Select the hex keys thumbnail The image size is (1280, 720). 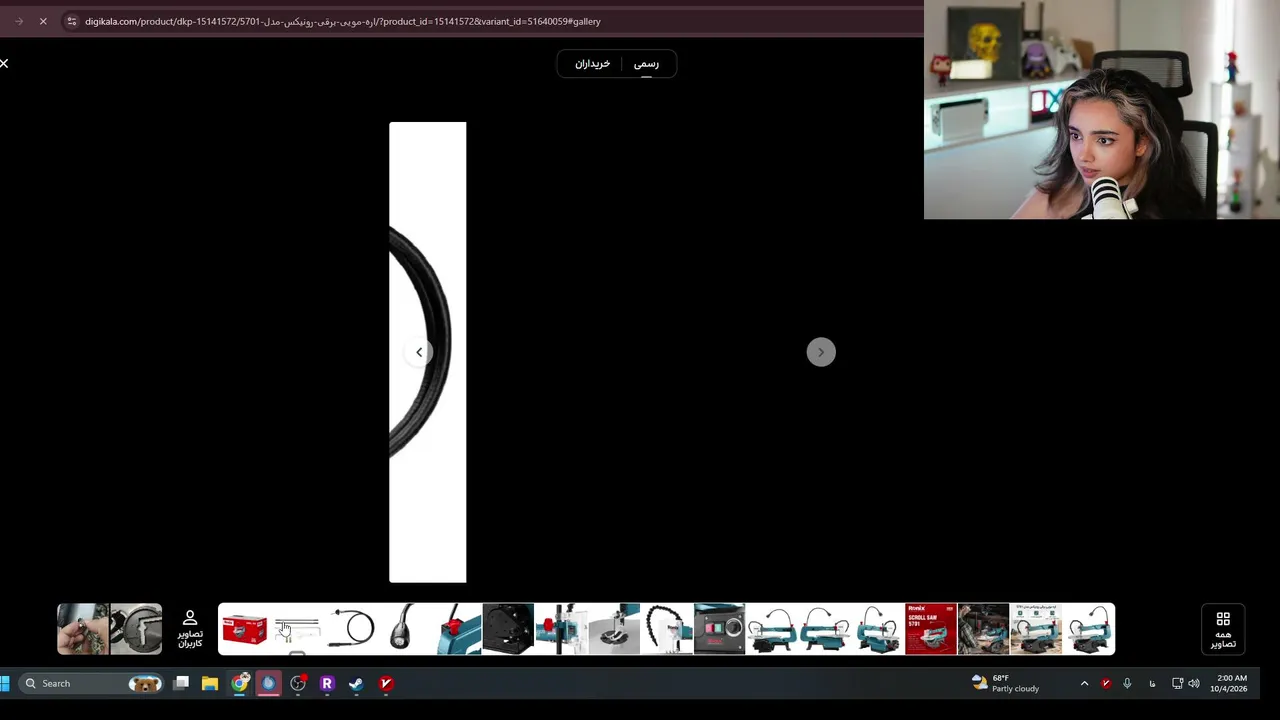point(297,629)
